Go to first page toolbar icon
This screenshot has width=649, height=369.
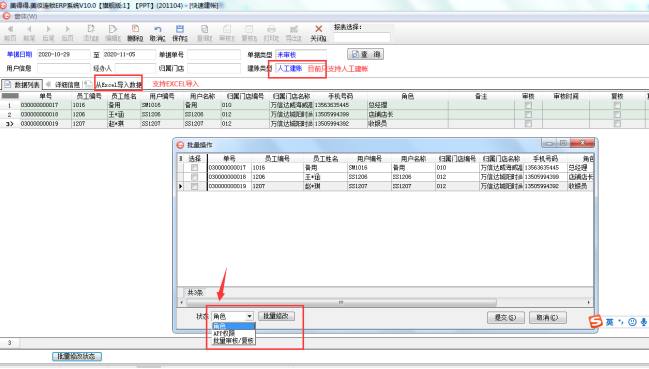10,33
